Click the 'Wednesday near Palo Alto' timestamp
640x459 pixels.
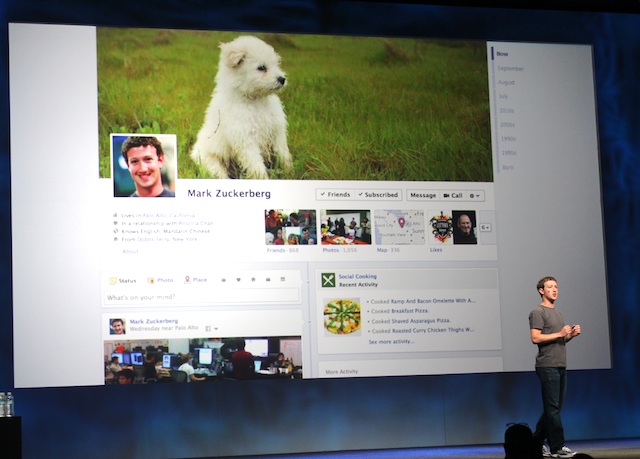[x=164, y=328]
